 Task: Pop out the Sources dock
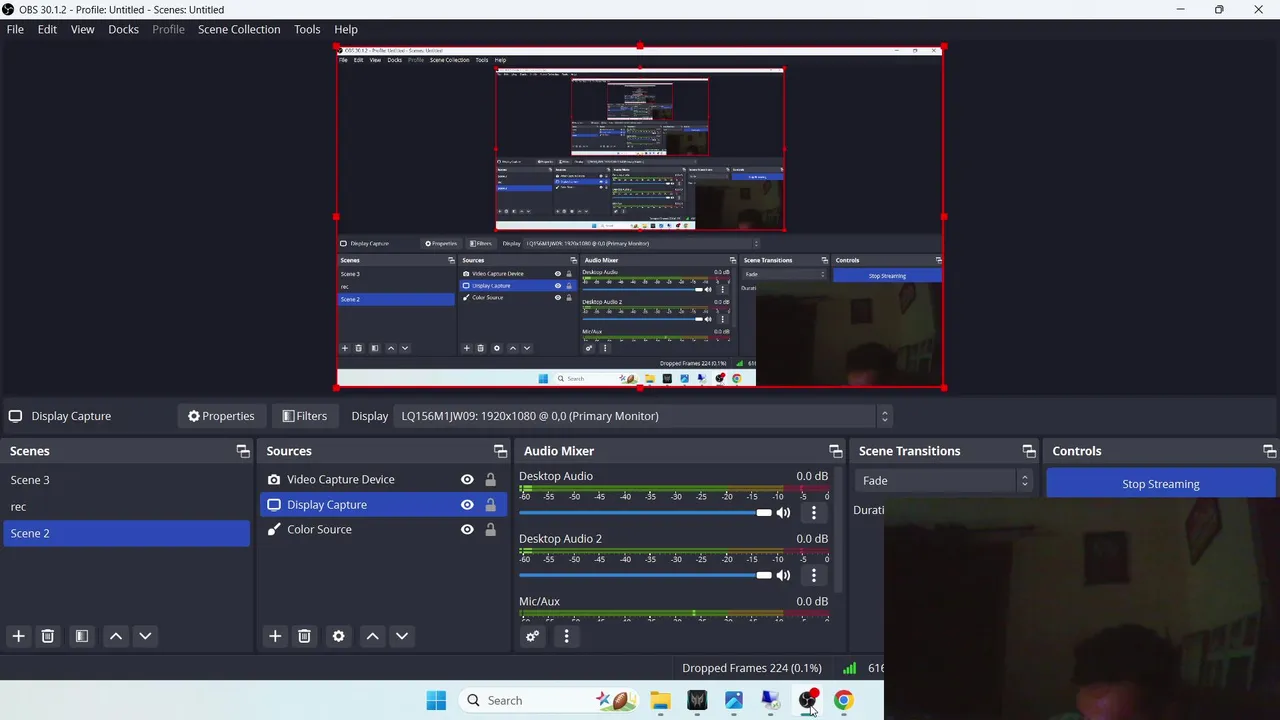coord(500,451)
